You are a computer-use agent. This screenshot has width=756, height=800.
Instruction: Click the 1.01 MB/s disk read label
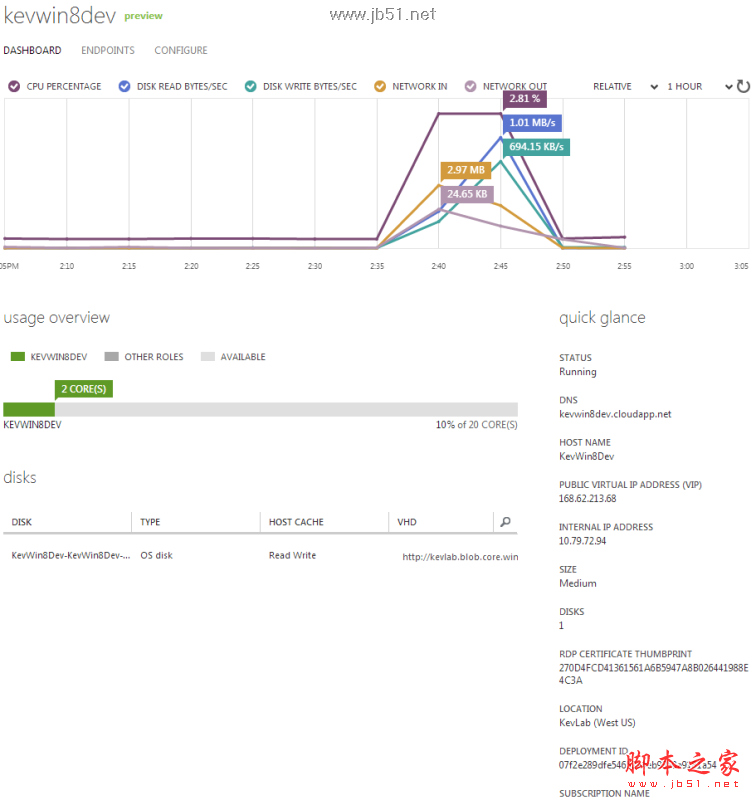(x=532, y=123)
